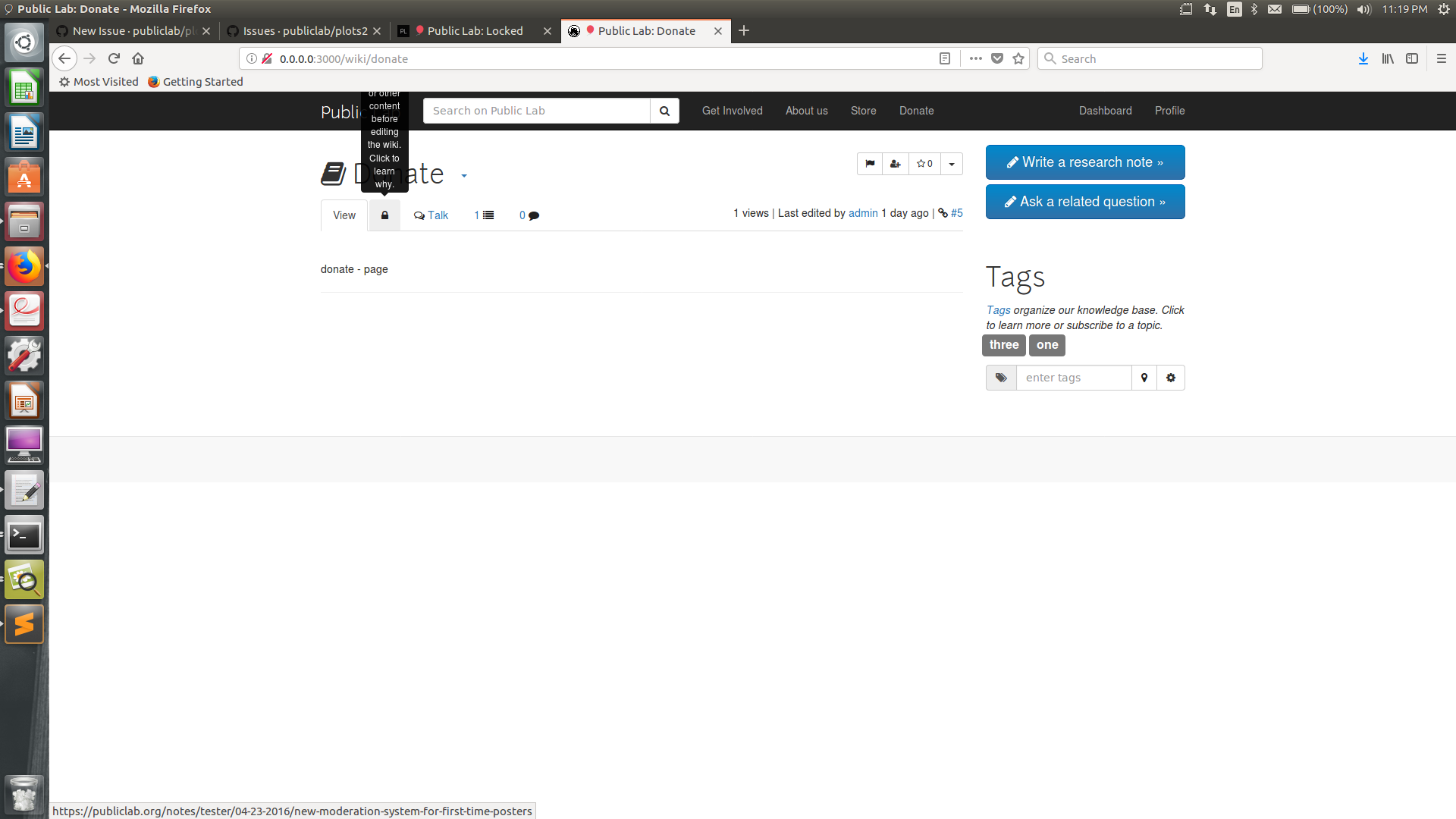Screen dimensions: 1456x819
Task: Click the 'three' tag badge
Action: point(1004,345)
